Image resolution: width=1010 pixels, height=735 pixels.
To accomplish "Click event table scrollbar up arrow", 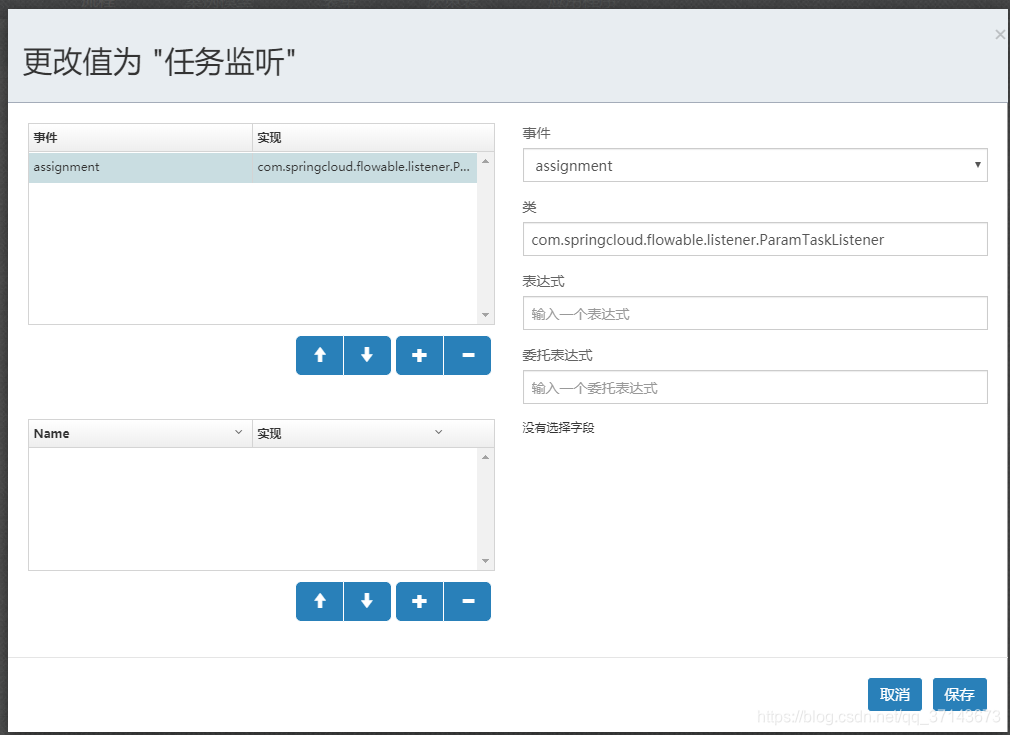I will [x=486, y=161].
